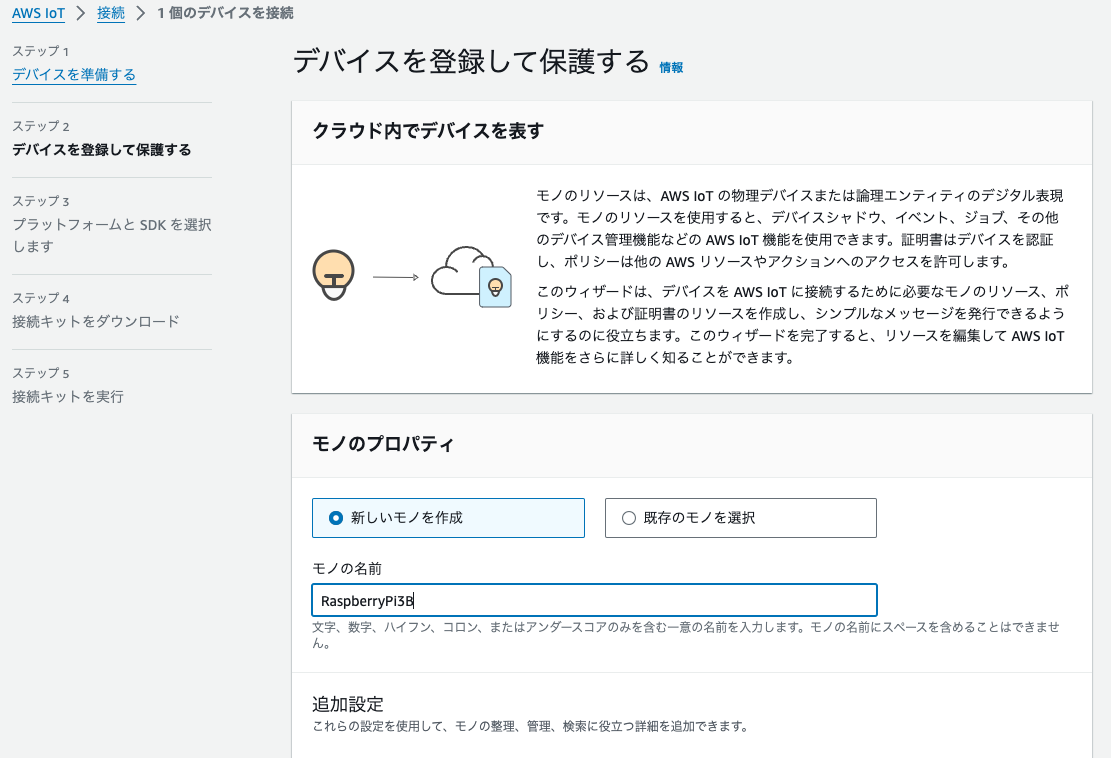Select step 4 接続キットをダウンロード

pyautogui.click(x=96, y=321)
